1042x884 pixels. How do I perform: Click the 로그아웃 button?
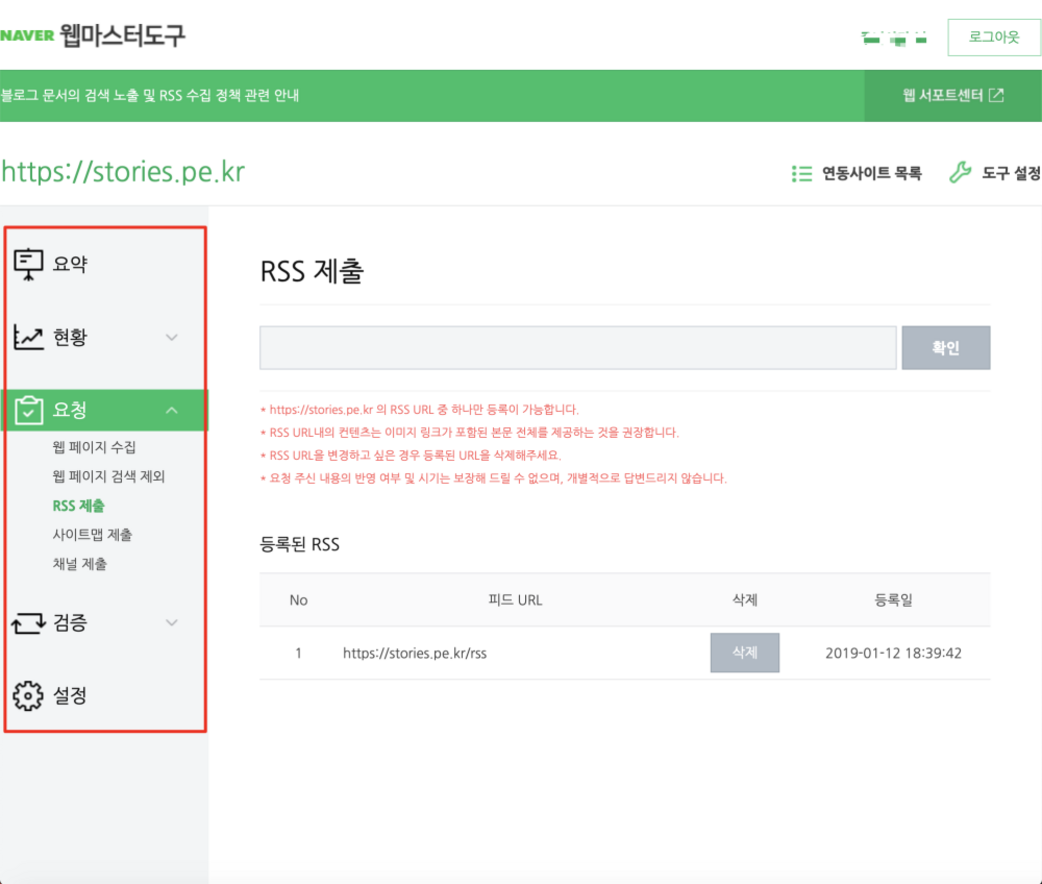pos(993,37)
